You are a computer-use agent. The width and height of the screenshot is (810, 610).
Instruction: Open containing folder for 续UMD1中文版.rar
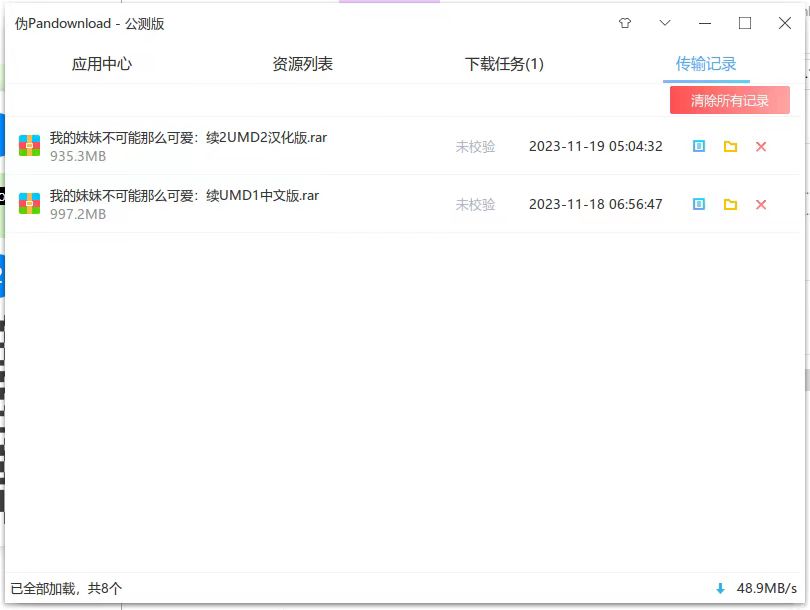pyautogui.click(x=730, y=204)
